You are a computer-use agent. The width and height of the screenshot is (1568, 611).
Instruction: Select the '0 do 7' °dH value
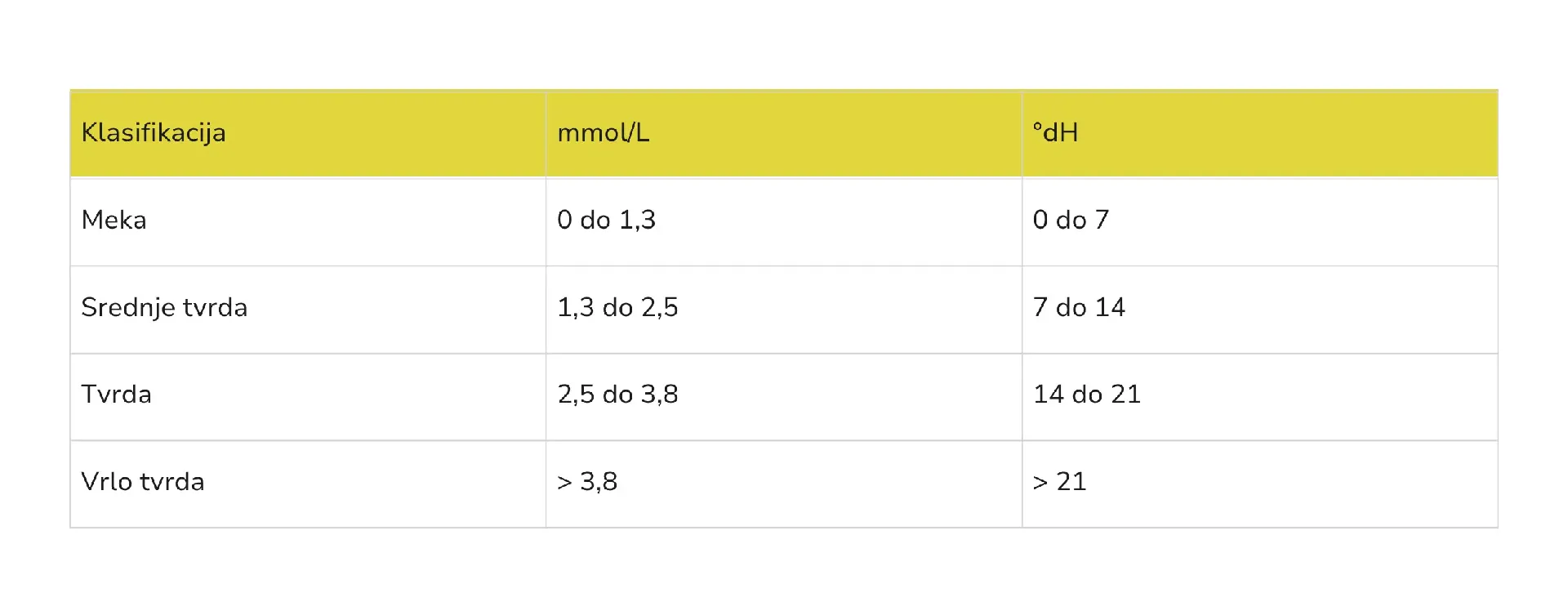point(1071,220)
